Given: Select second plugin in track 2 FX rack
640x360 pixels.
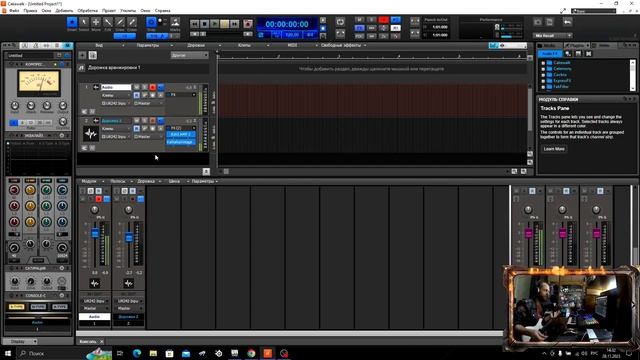Looking at the screenshot, I should point(181,142).
